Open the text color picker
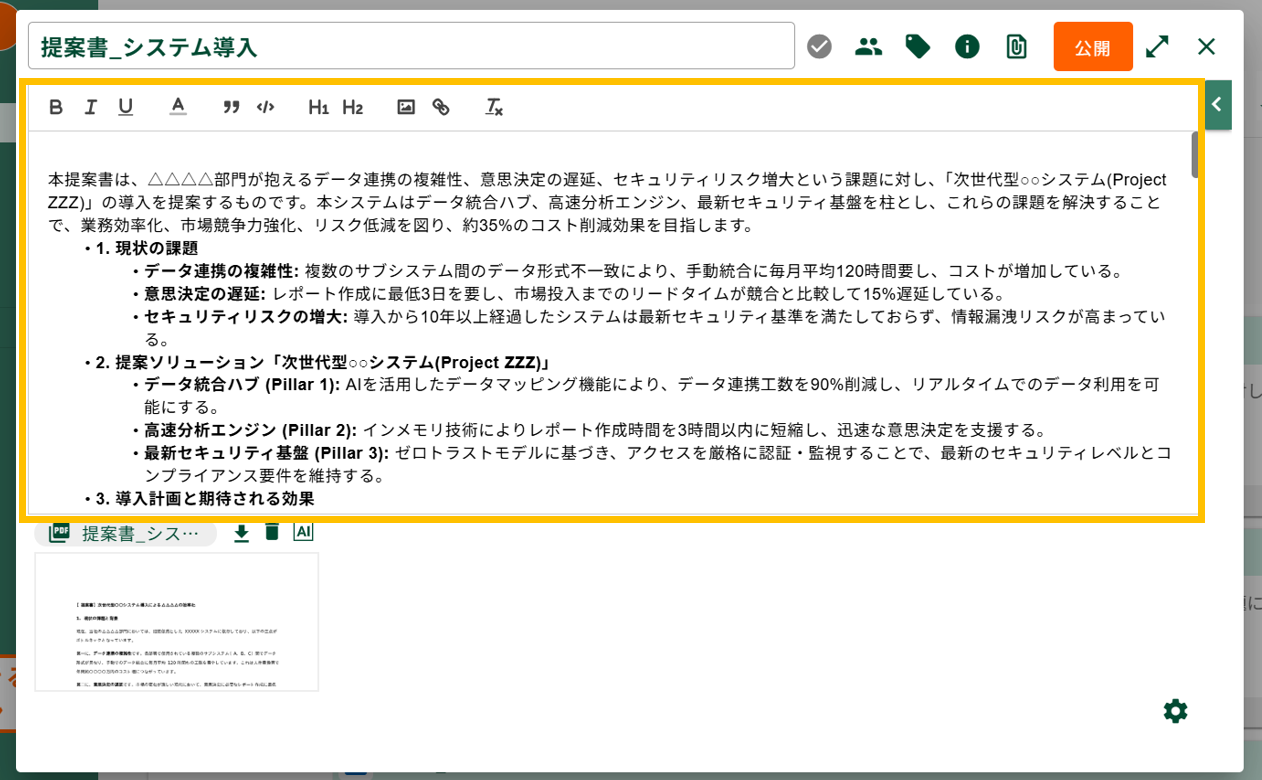The height and width of the screenshot is (780, 1262). click(178, 107)
